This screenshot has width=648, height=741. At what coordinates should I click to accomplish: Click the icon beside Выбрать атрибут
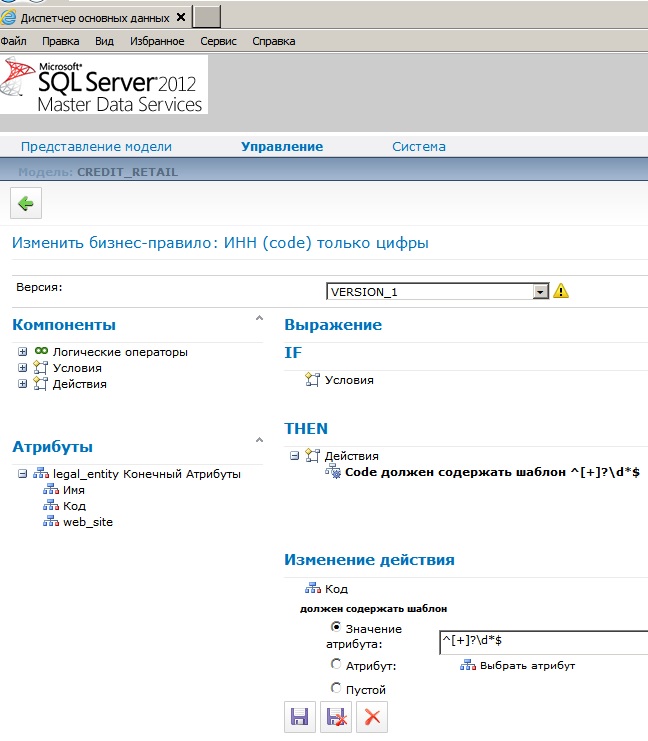[468, 665]
